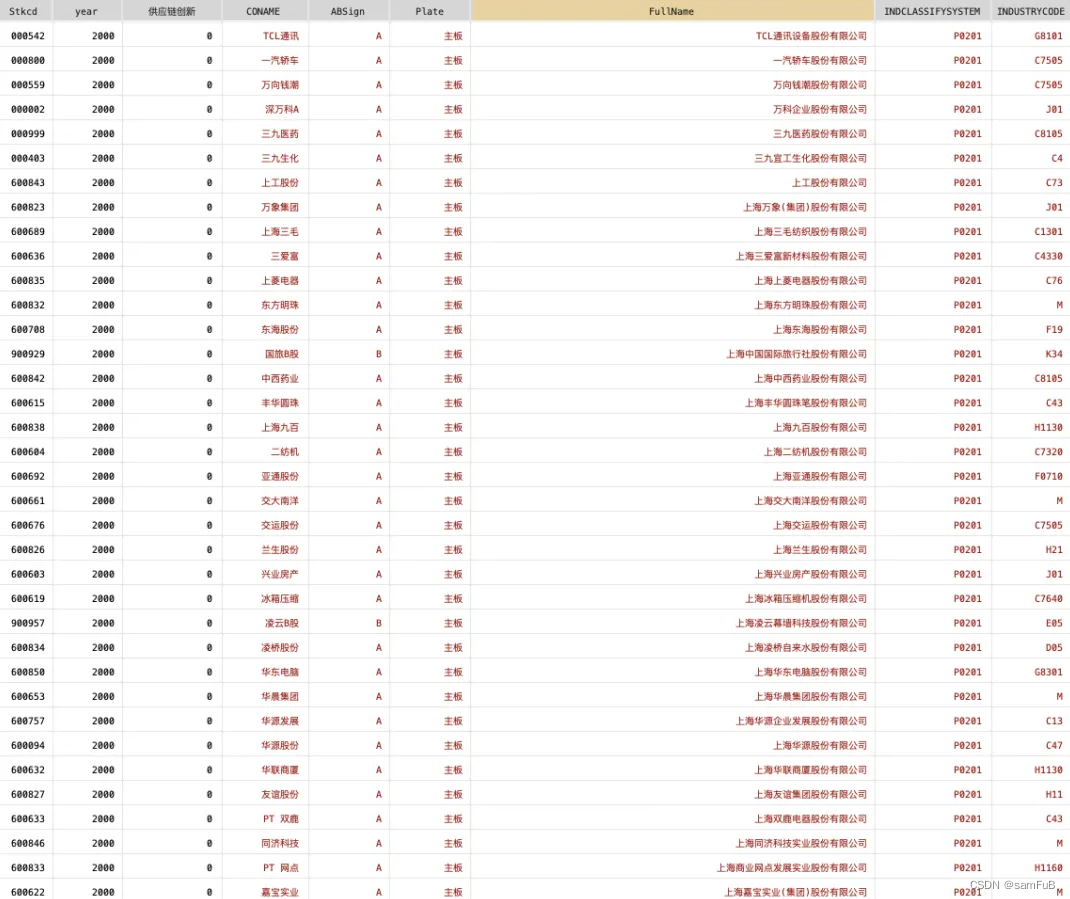Image resolution: width=1070 pixels, height=899 pixels.
Task: Click the 供应链创新 column header
Action: click(172, 11)
